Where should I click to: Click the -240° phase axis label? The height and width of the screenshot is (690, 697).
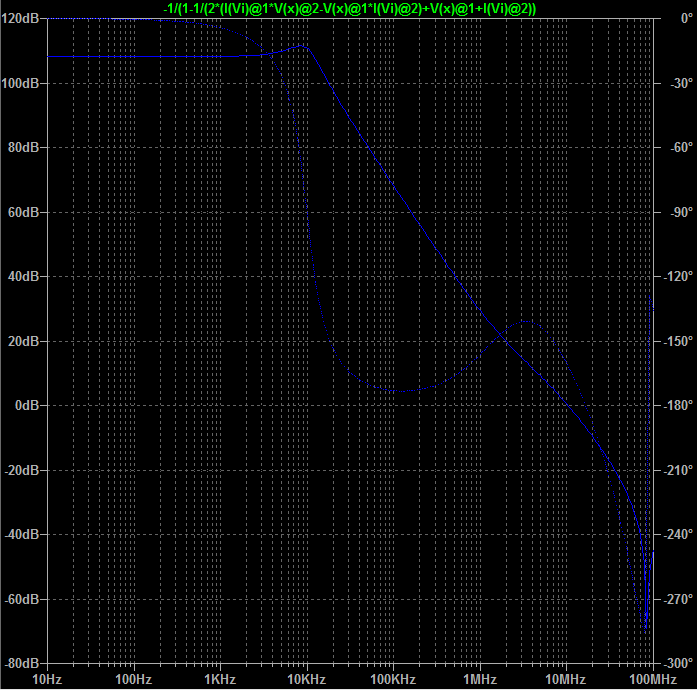pos(678,534)
